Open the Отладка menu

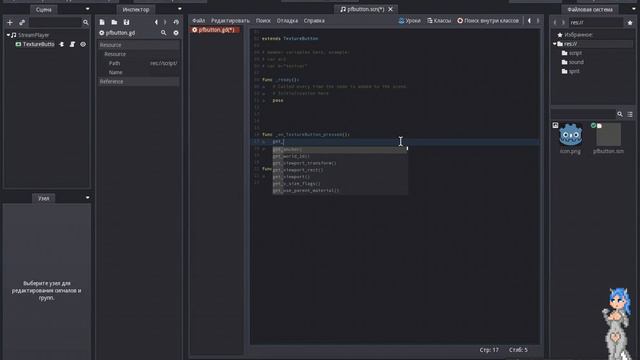[x=287, y=20]
